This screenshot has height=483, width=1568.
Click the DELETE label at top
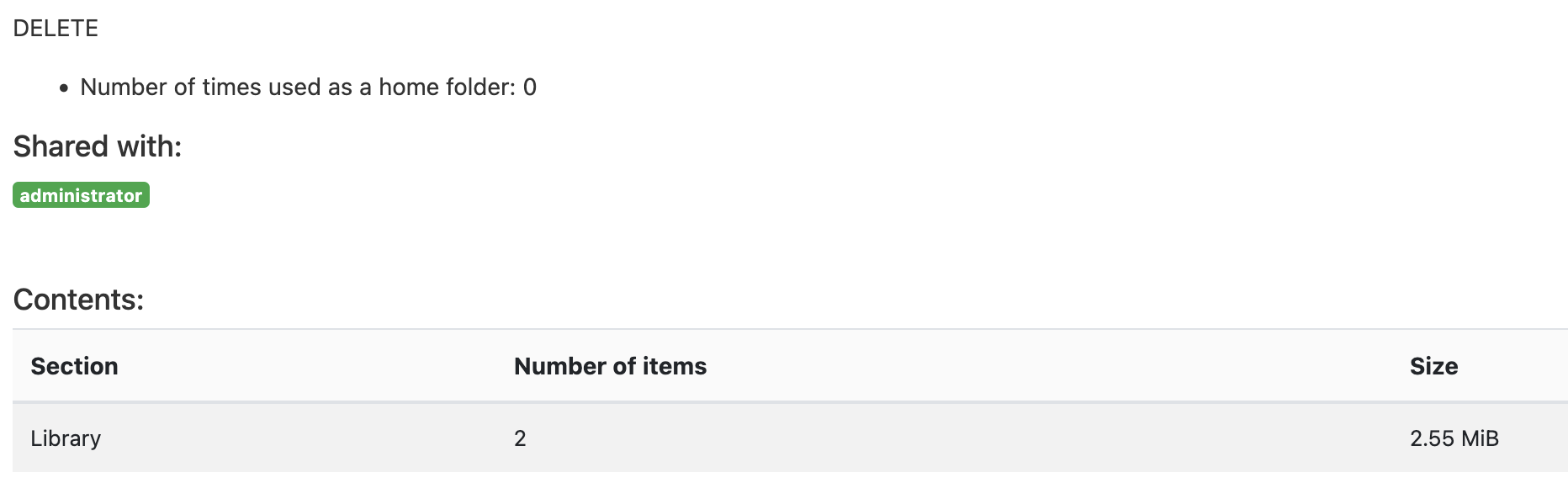56,29
